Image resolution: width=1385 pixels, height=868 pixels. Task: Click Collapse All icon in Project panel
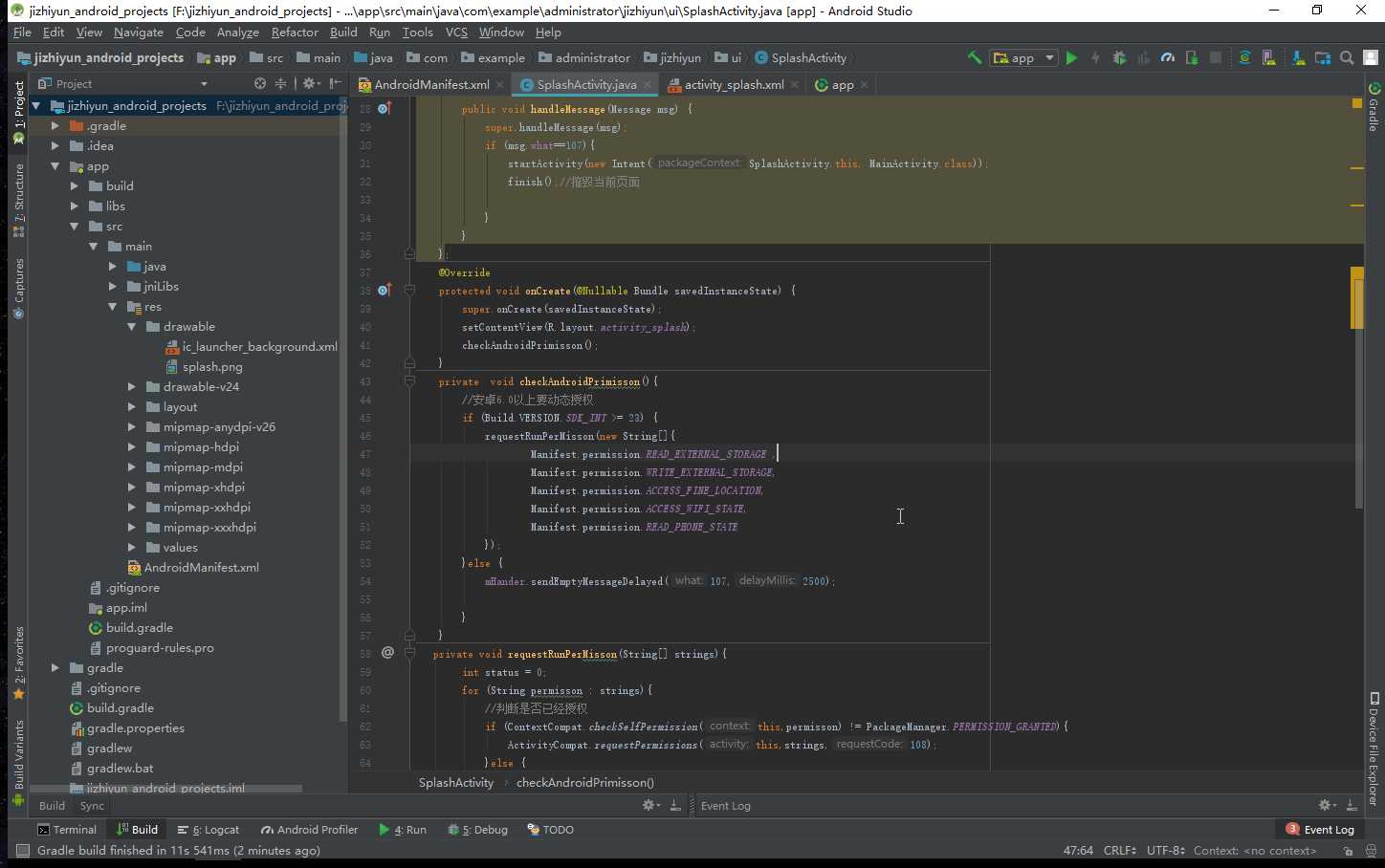click(281, 83)
